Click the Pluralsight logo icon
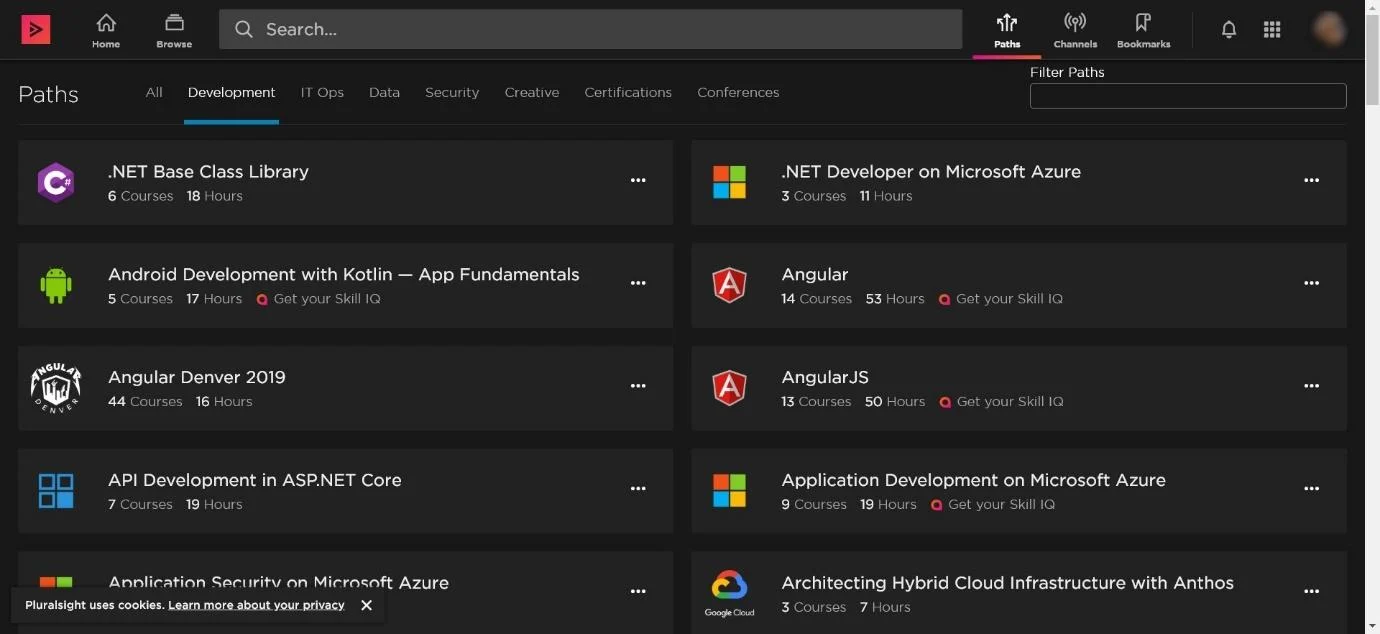This screenshot has width=1380, height=634. tap(36, 29)
